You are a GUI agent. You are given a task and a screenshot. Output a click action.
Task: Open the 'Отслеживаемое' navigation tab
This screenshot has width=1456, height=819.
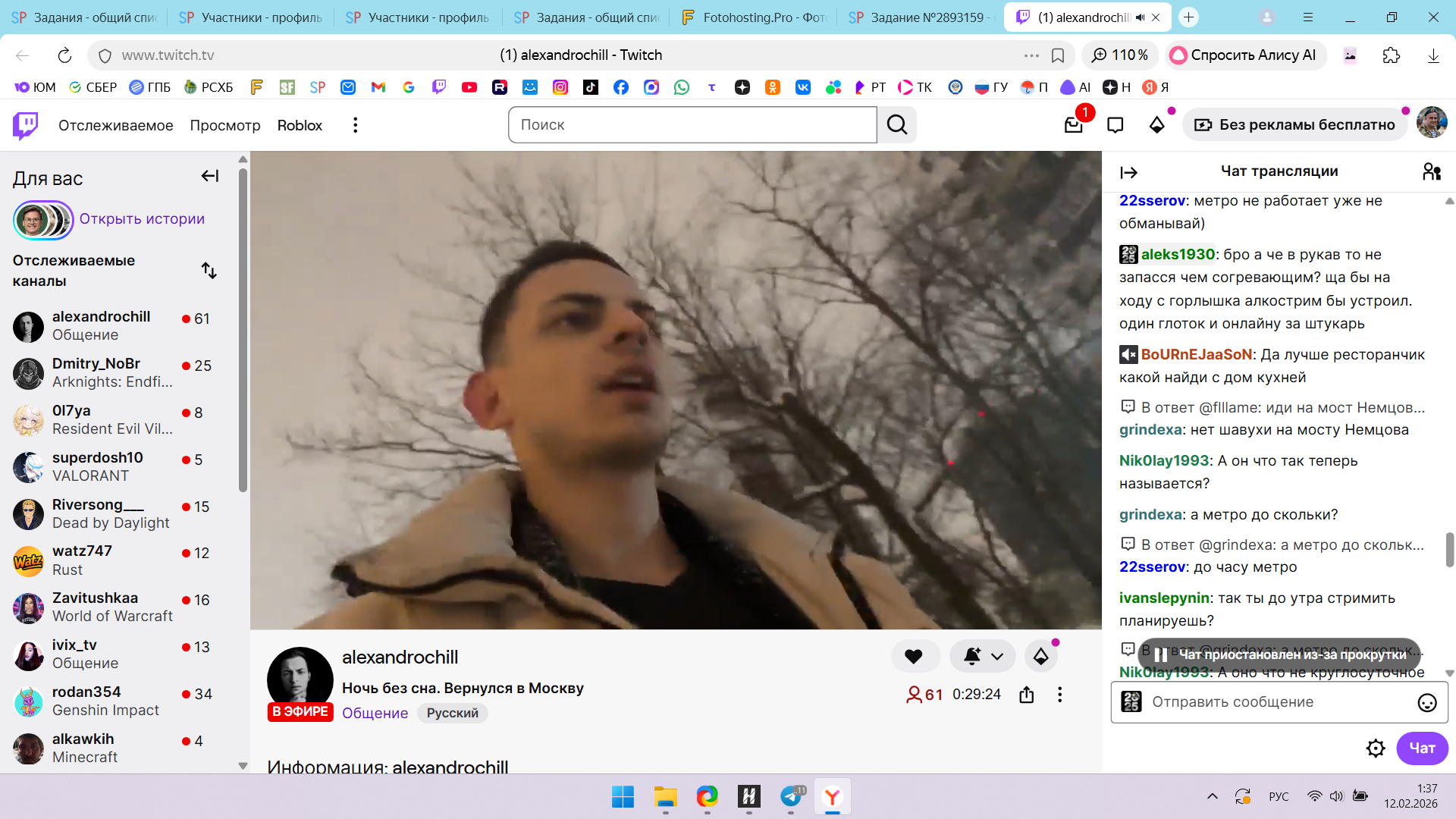[115, 125]
